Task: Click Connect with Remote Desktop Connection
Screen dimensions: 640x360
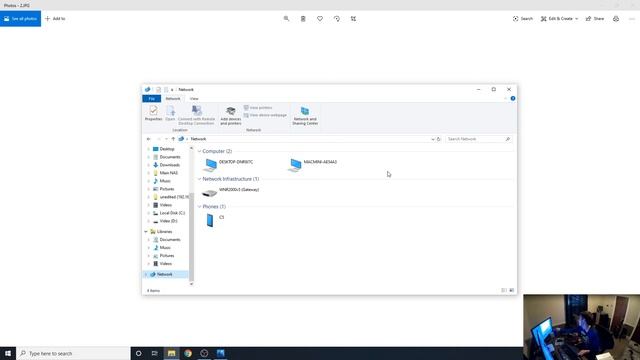Action: [x=196, y=116]
